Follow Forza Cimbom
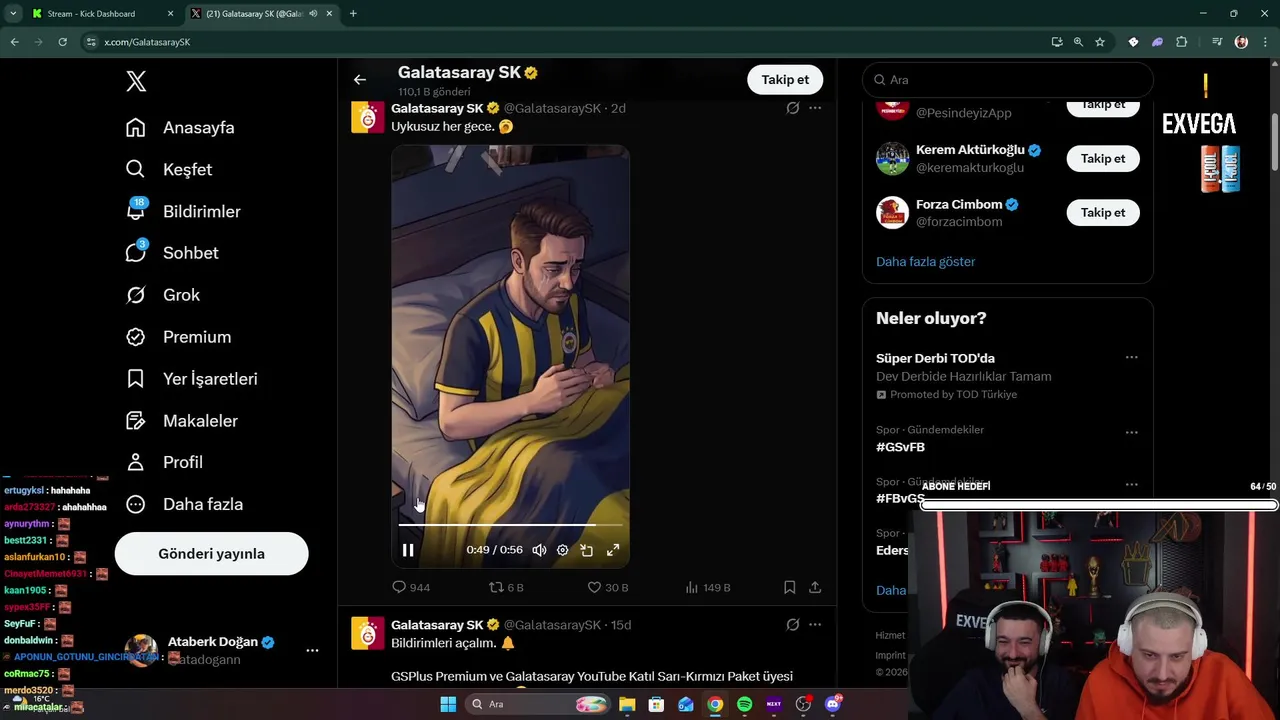The image size is (1280, 720). click(x=1103, y=213)
